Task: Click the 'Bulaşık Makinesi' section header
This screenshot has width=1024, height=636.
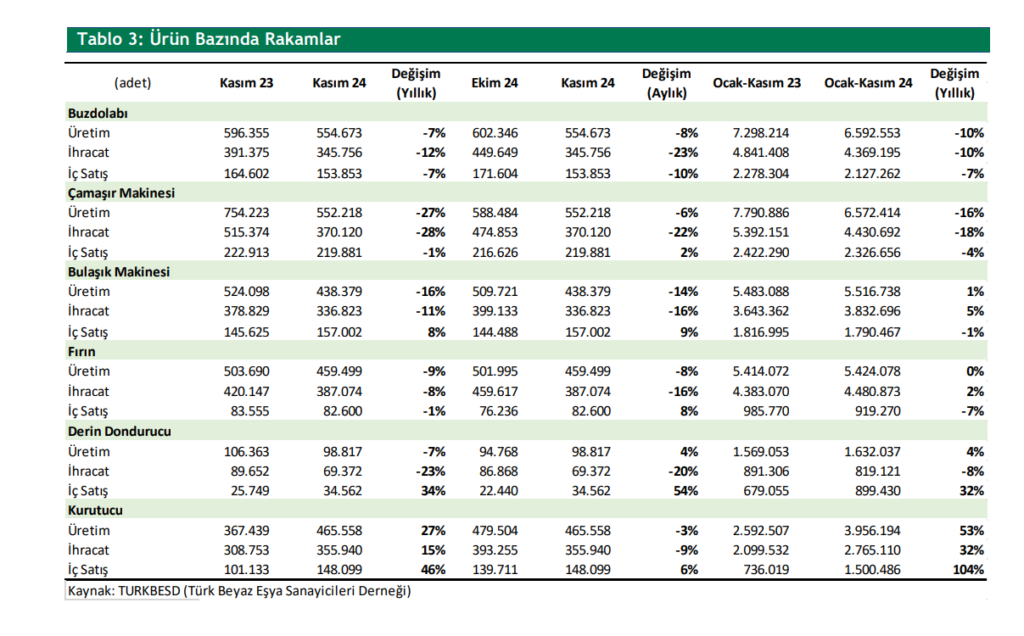Action: [x=118, y=272]
